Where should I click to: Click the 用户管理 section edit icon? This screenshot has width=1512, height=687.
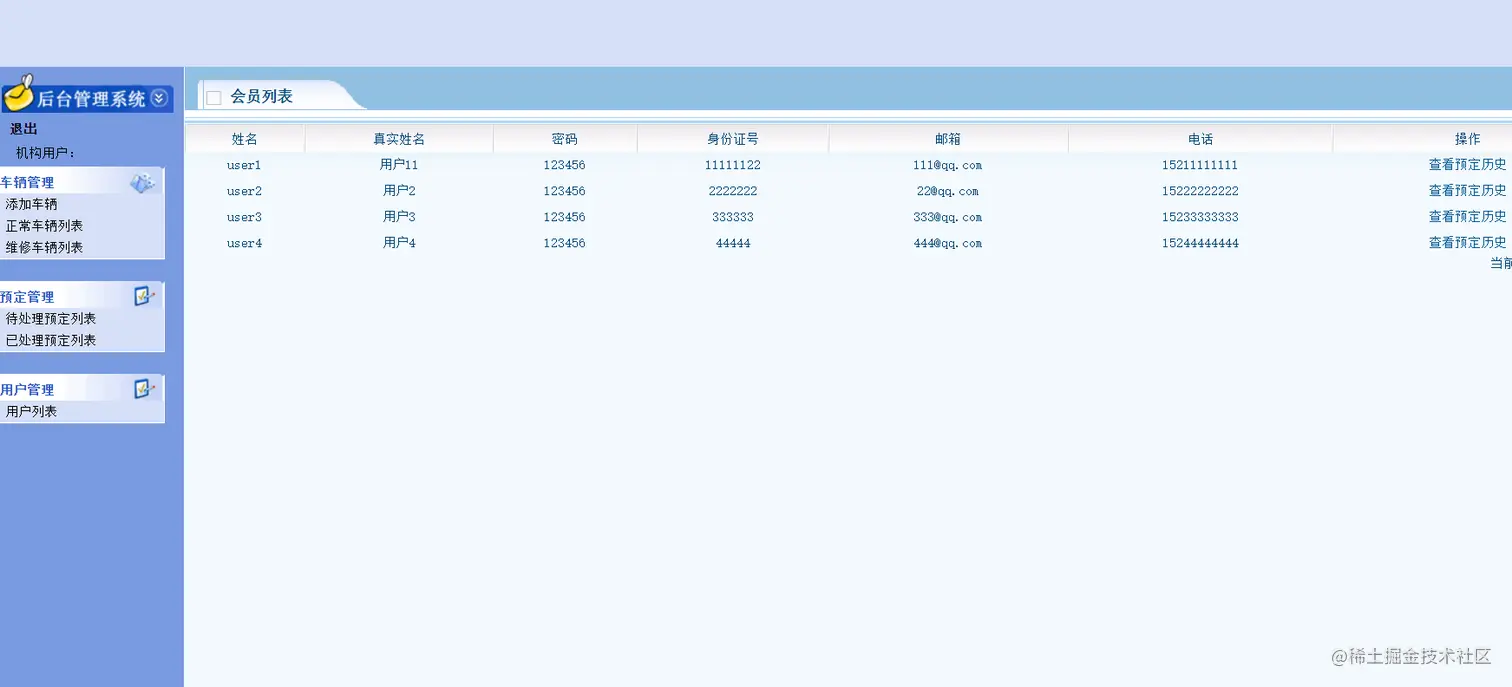coord(144,389)
